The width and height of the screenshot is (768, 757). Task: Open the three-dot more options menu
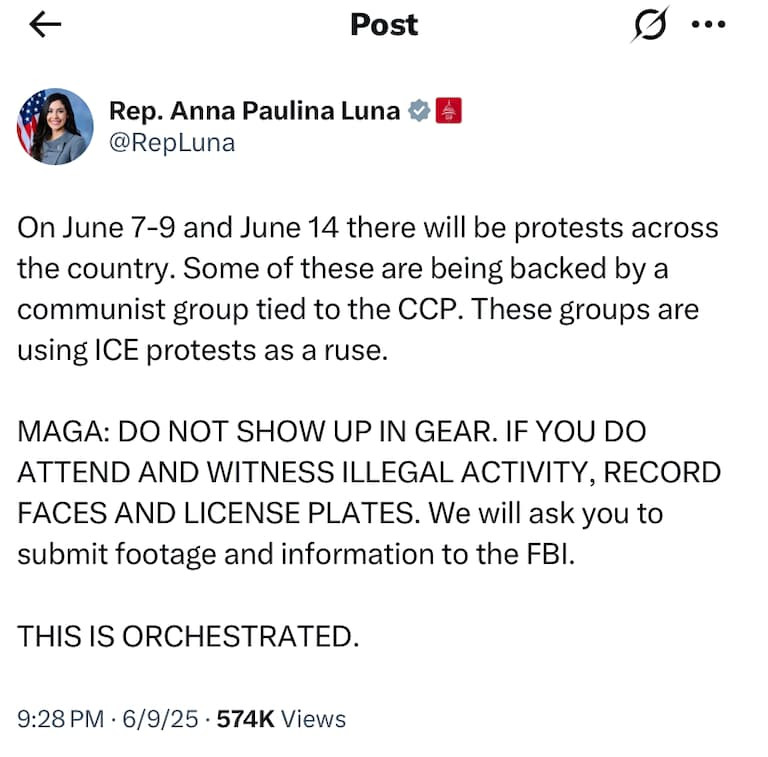[x=708, y=25]
